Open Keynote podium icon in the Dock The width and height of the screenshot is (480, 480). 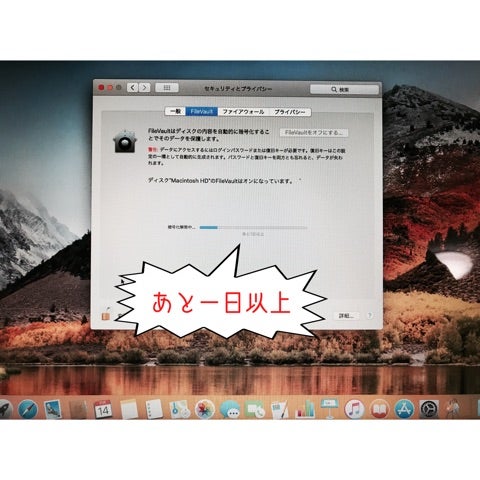point(330,409)
